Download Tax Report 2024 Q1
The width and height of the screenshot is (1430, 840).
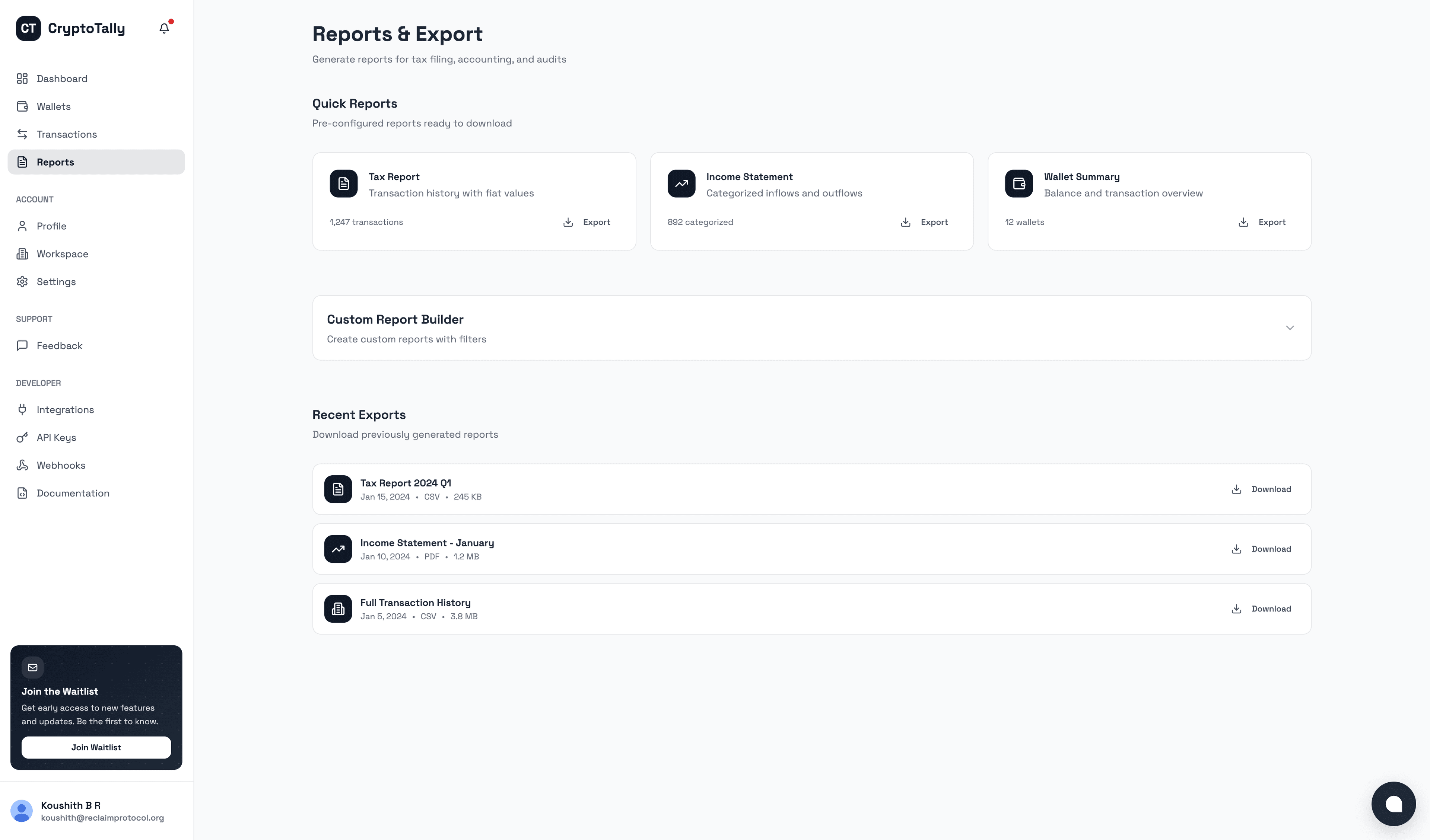1261,488
